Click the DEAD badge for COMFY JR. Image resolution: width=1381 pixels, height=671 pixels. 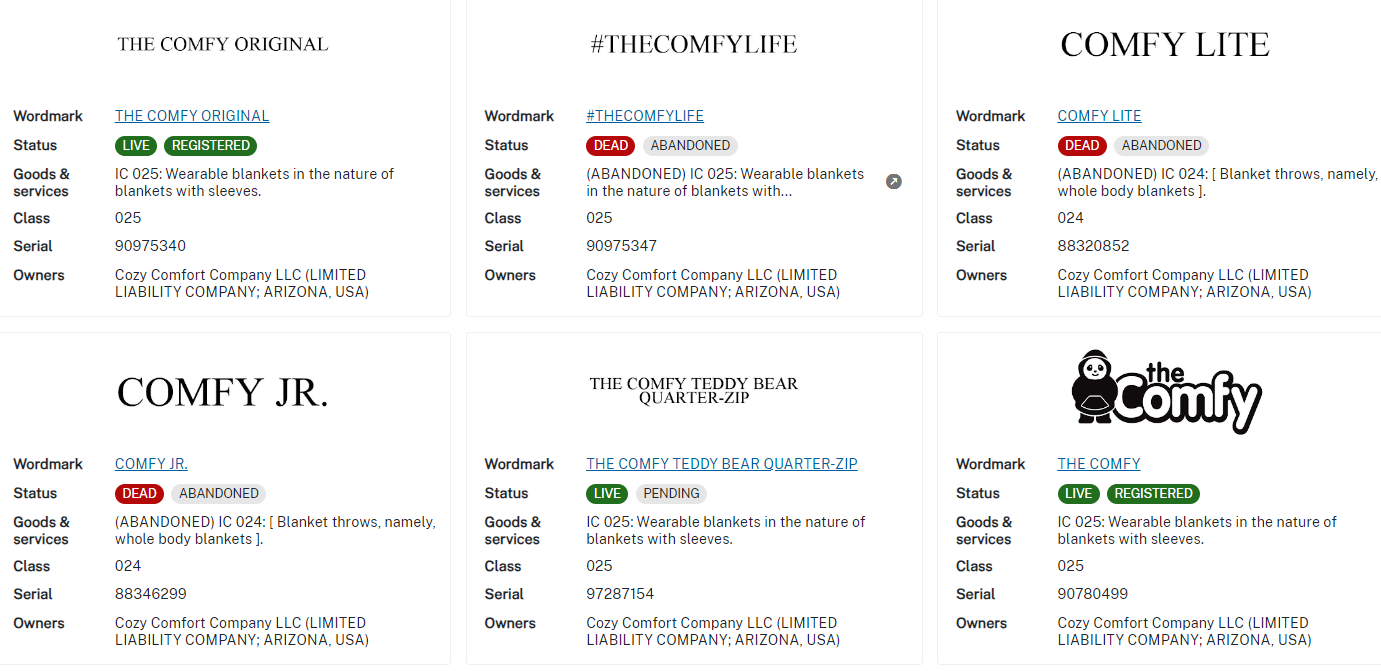click(x=139, y=494)
